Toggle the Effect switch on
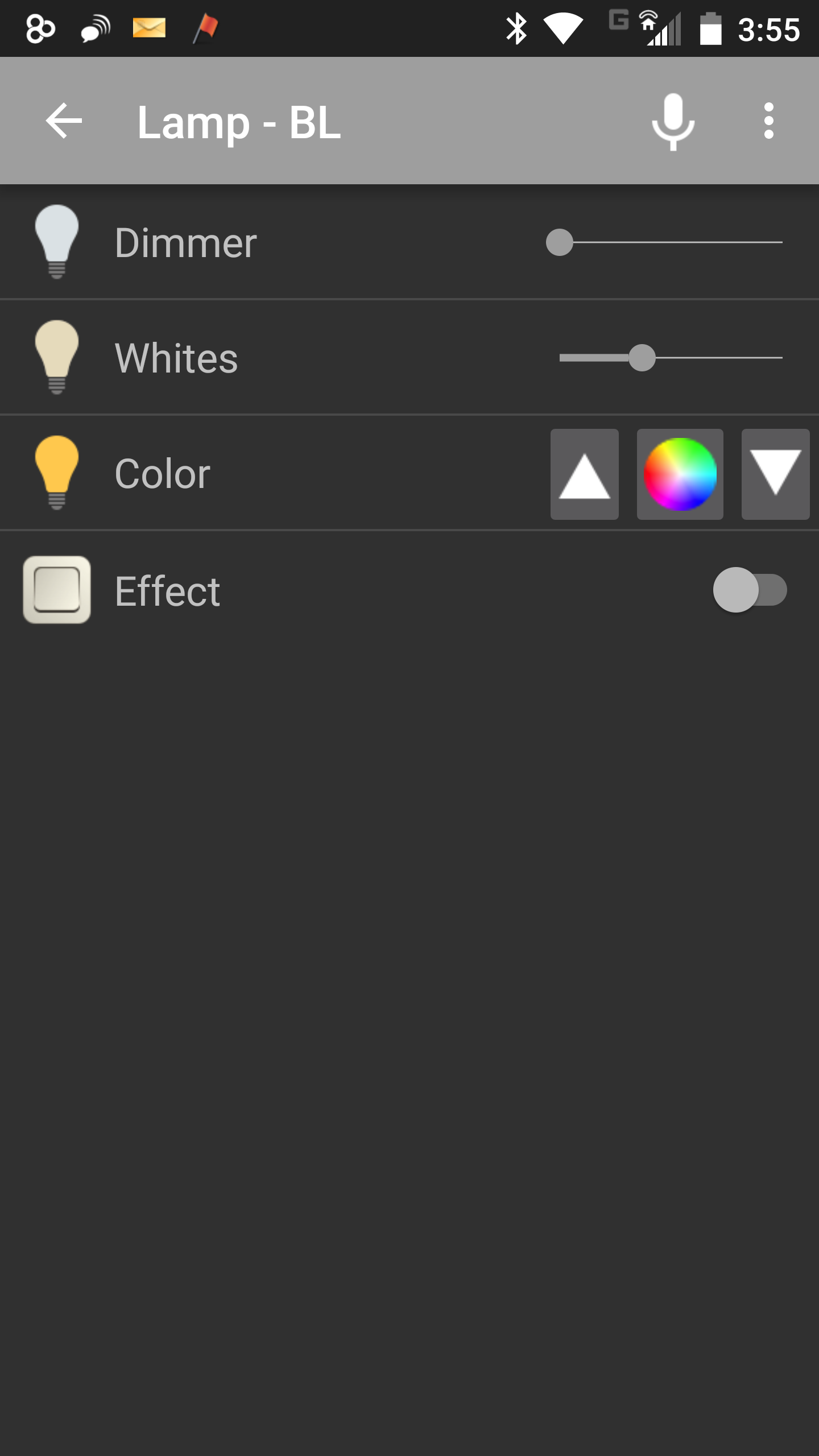 click(x=750, y=590)
